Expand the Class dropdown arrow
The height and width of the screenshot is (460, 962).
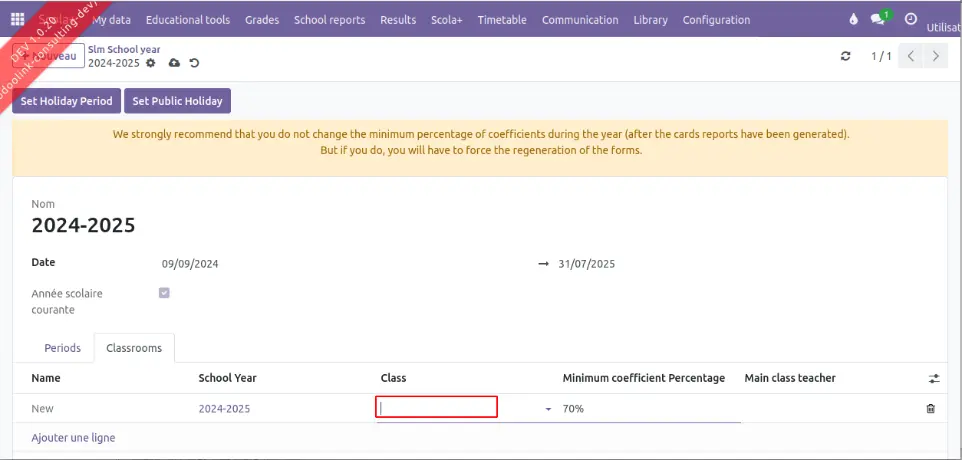(547, 409)
